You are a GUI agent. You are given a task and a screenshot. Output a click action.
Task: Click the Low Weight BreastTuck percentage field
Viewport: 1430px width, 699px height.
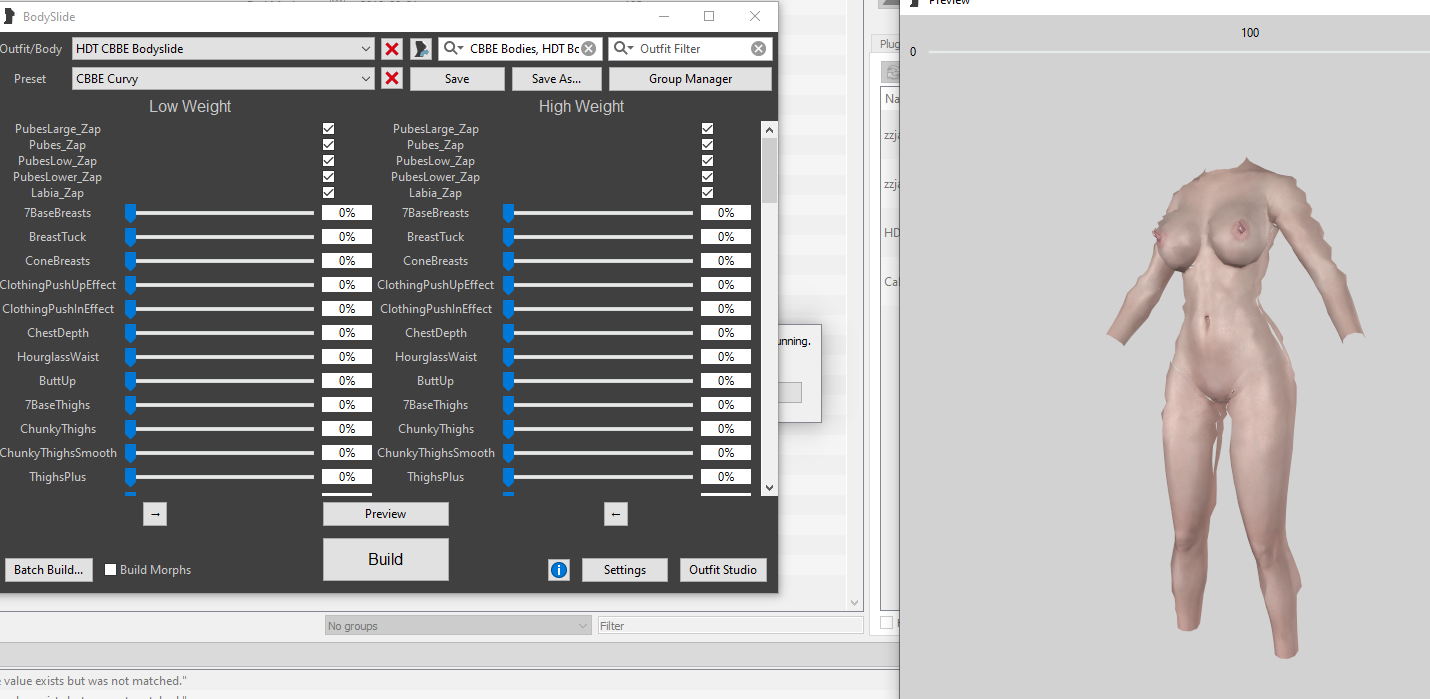tap(347, 237)
